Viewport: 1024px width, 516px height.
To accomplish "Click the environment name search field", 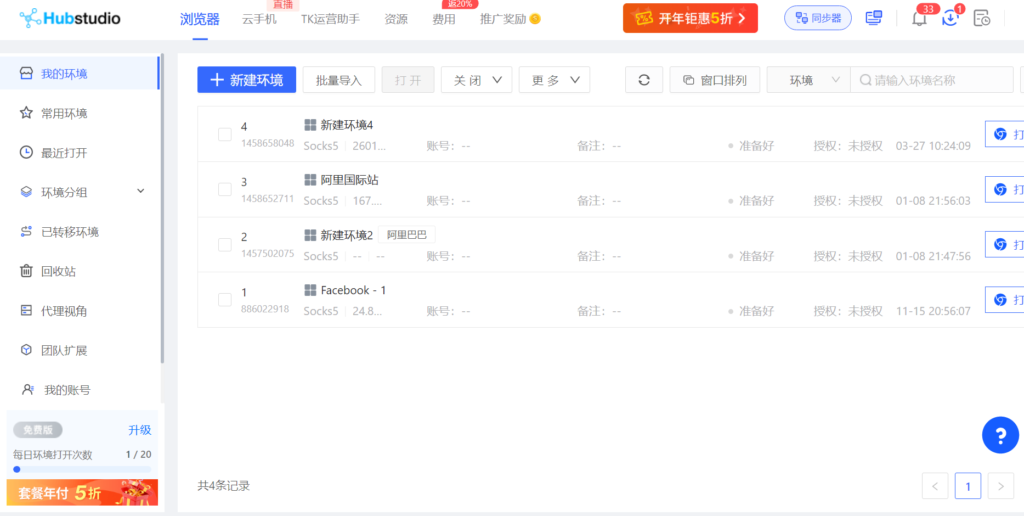I will click(938, 80).
